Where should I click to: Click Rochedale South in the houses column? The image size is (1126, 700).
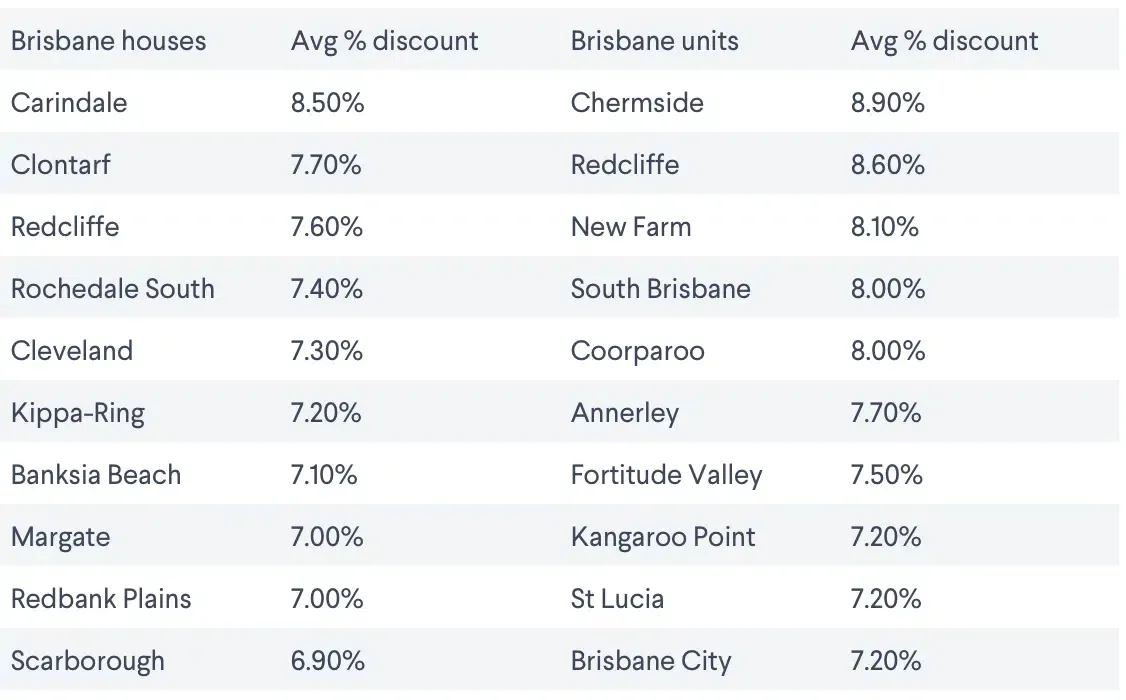112,289
